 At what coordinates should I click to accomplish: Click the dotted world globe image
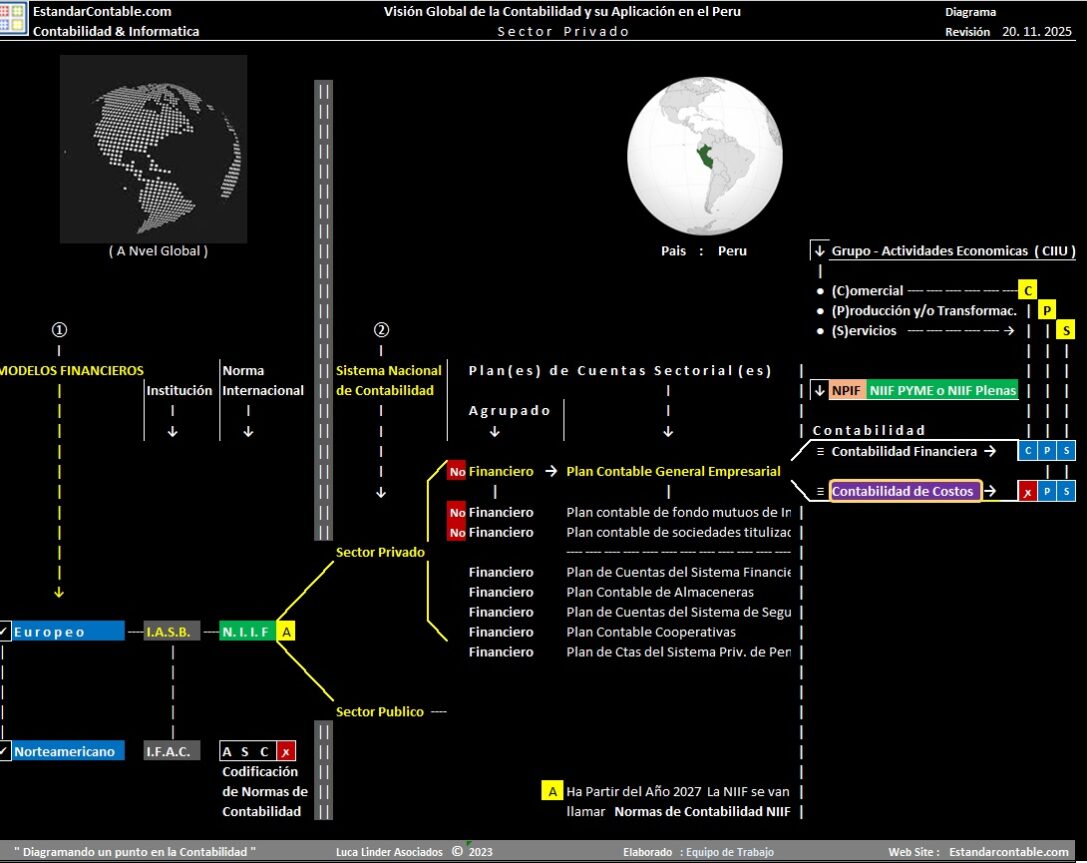[x=153, y=149]
